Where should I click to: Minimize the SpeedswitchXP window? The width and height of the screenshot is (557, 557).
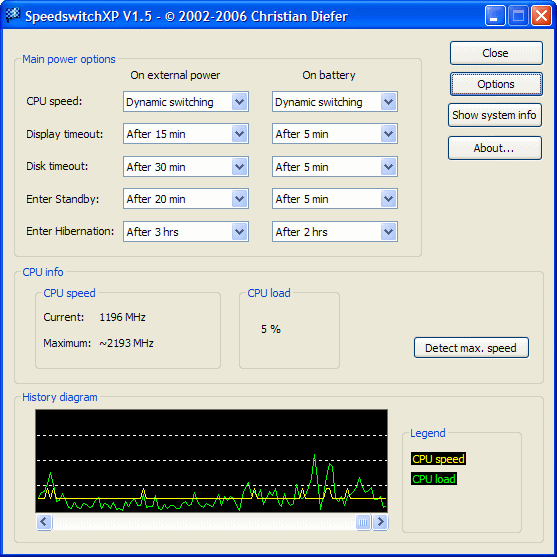495,16
